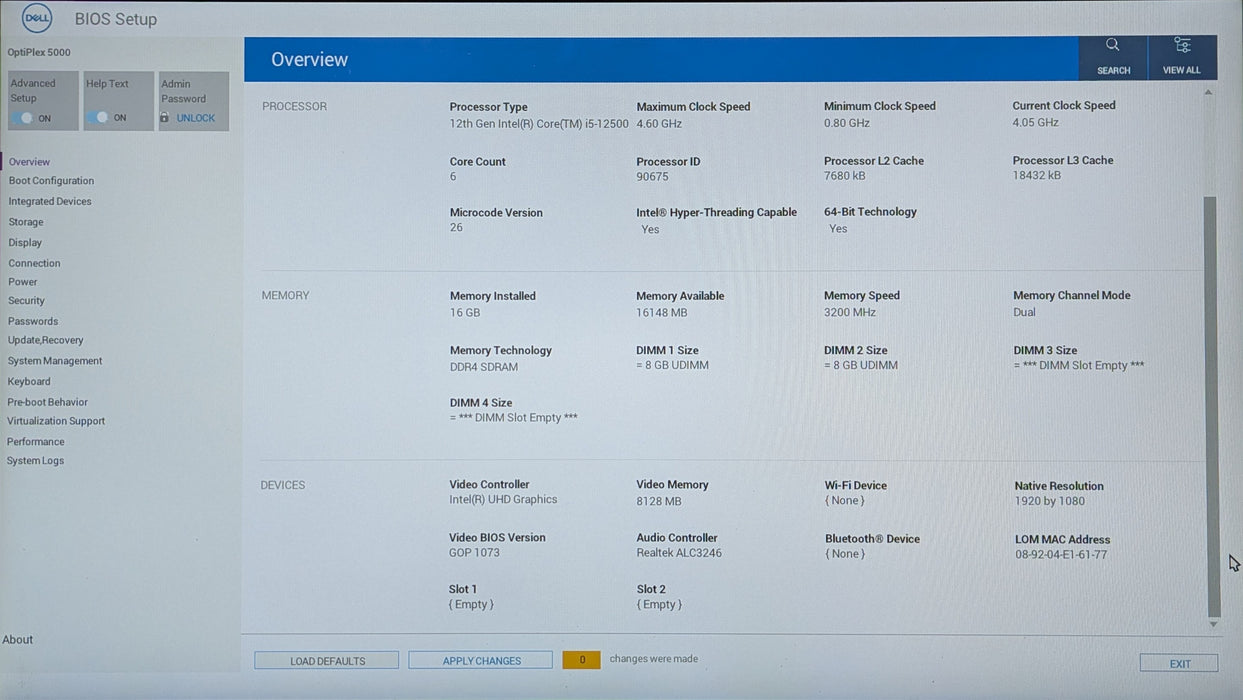1243x700 pixels.
Task: Click the Processor L2 Cache 7680 kB value
Action: tap(845, 176)
